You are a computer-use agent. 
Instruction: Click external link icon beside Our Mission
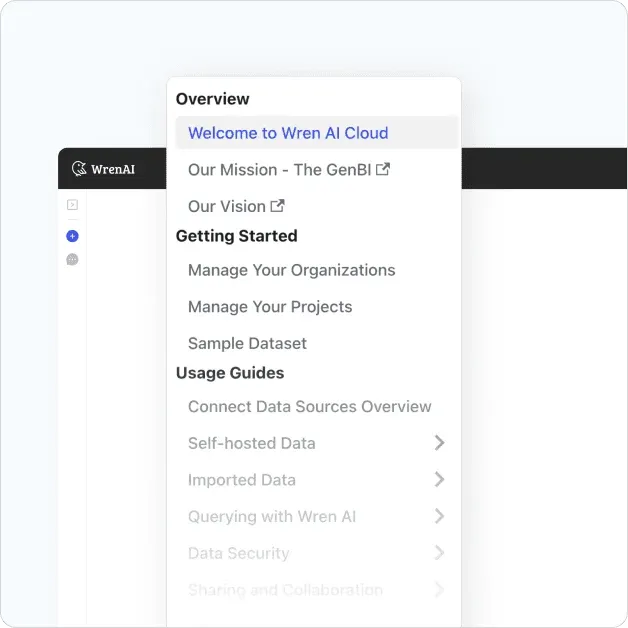(382, 169)
